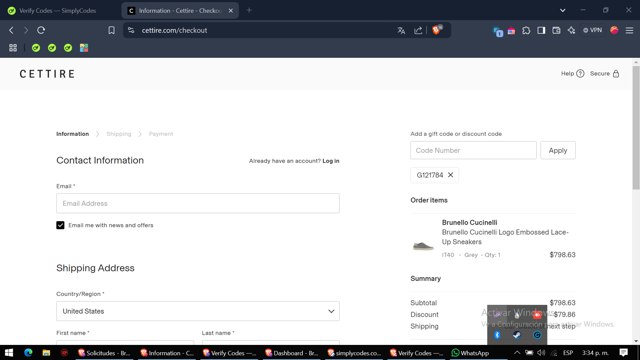Screen dimensions: 640x360
Task: Open the site settings icon beside the URL
Action: coord(131,30)
